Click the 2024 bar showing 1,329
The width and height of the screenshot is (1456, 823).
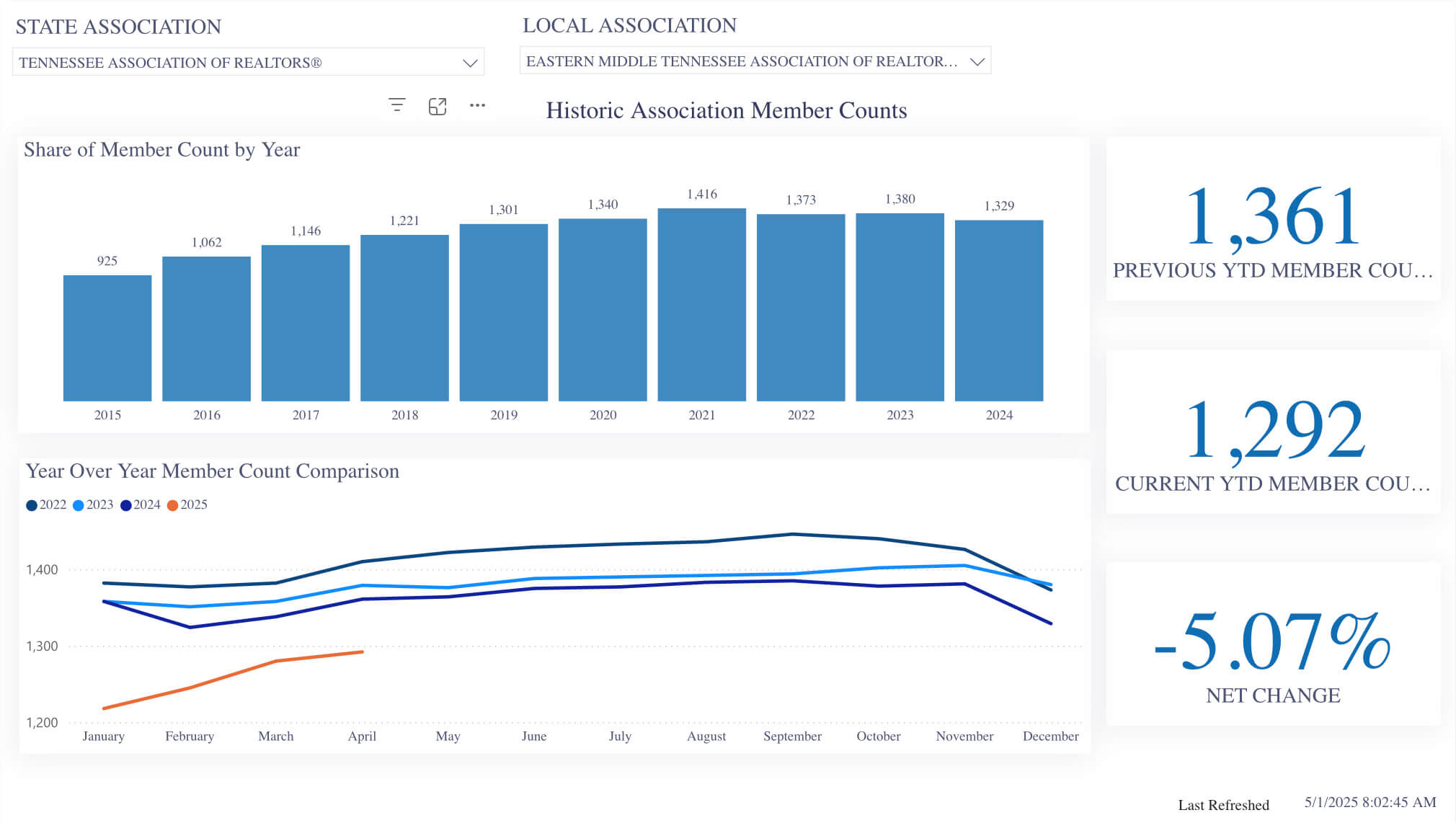[x=999, y=311]
